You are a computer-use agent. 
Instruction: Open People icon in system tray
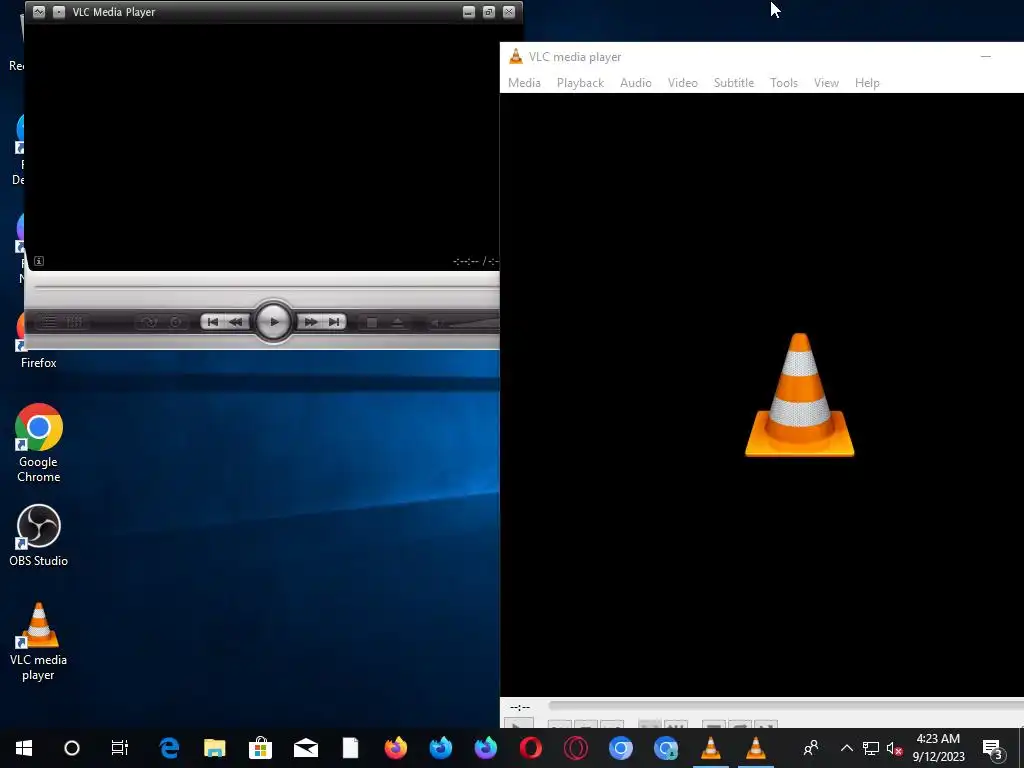tap(810, 748)
